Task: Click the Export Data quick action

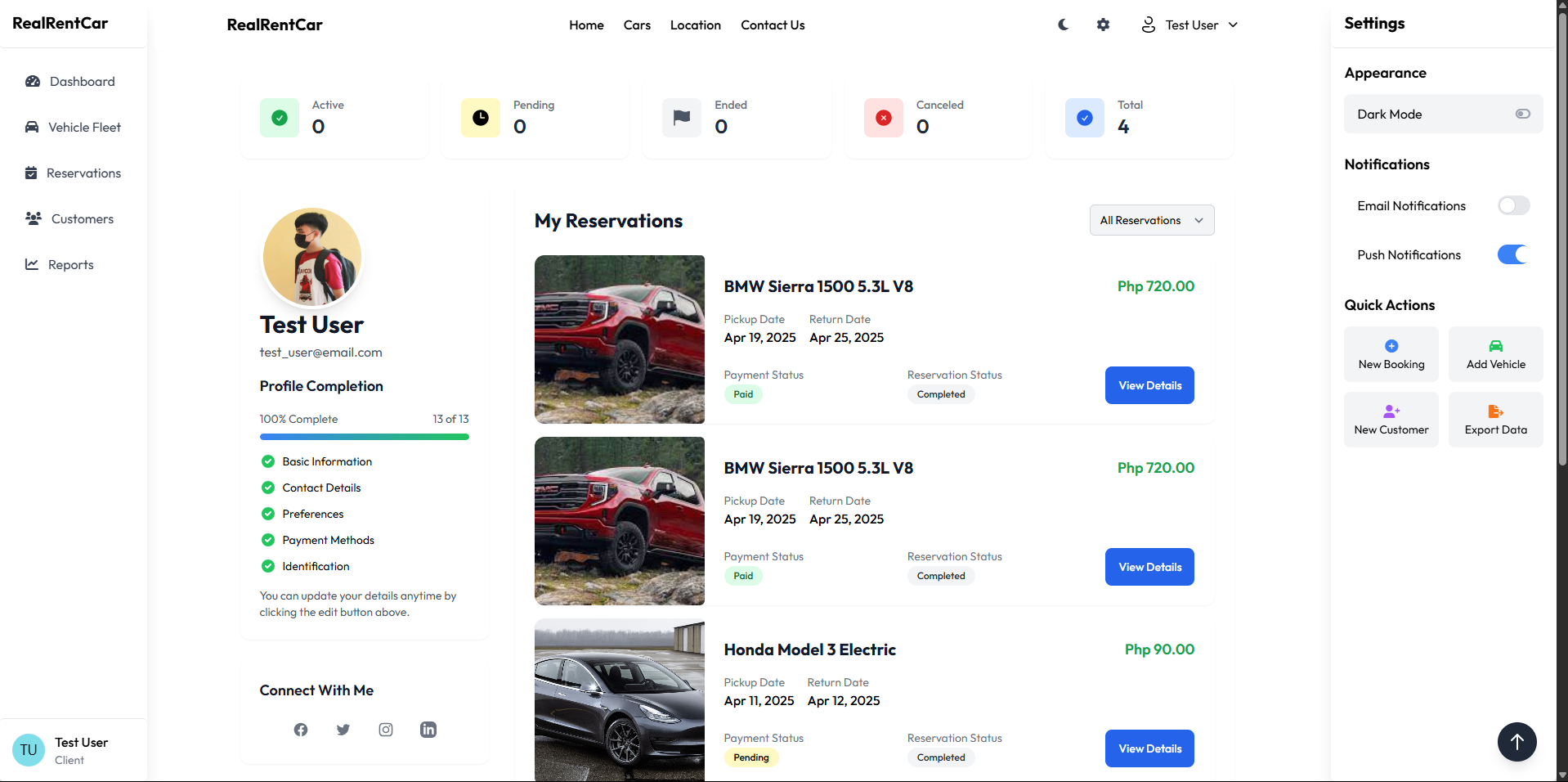Action: tap(1495, 420)
